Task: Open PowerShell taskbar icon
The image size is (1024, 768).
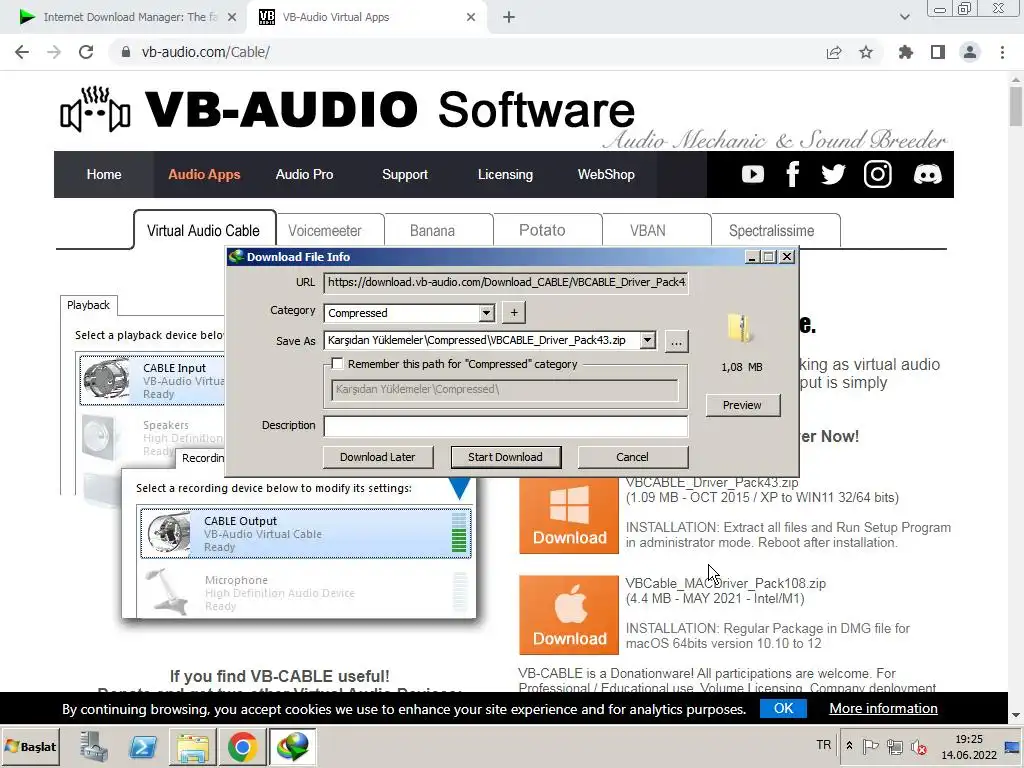Action: [142, 746]
